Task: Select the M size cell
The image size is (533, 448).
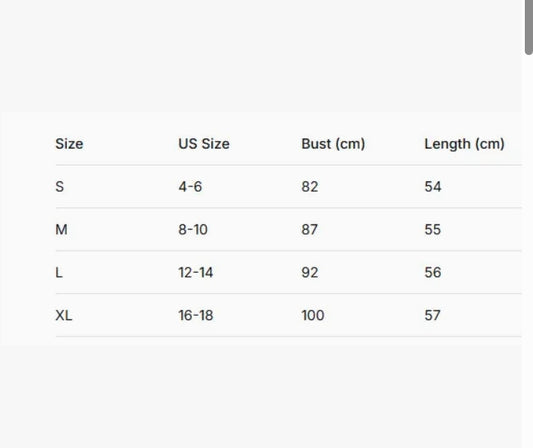Action: [x=61, y=229]
